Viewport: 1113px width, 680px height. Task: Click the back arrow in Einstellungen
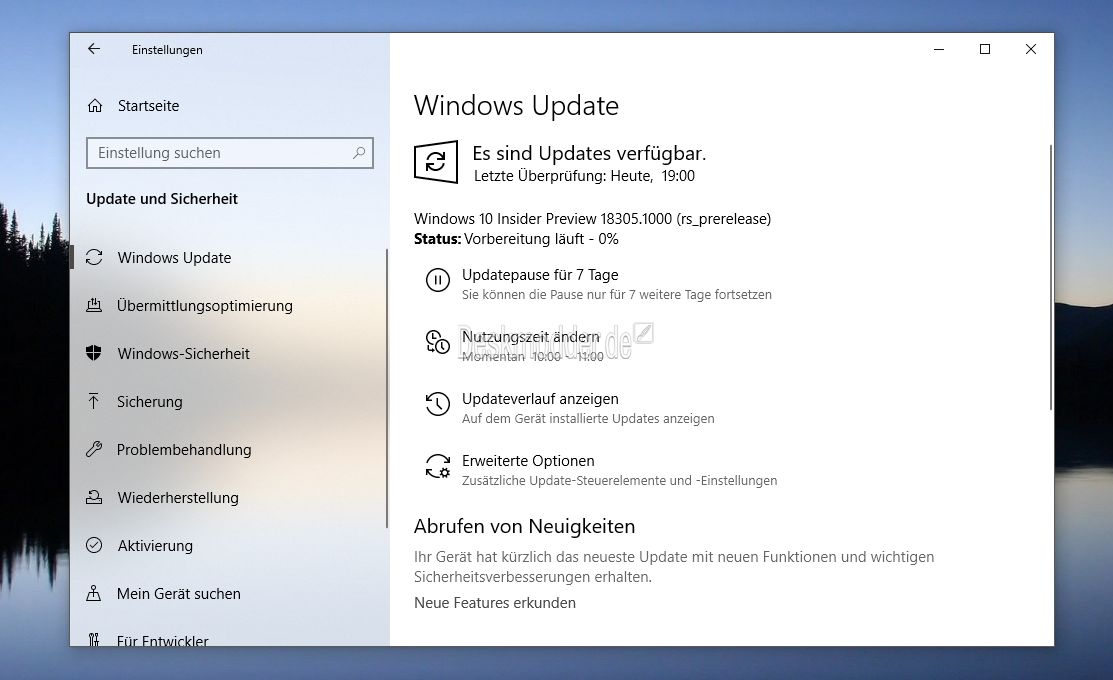(x=94, y=49)
